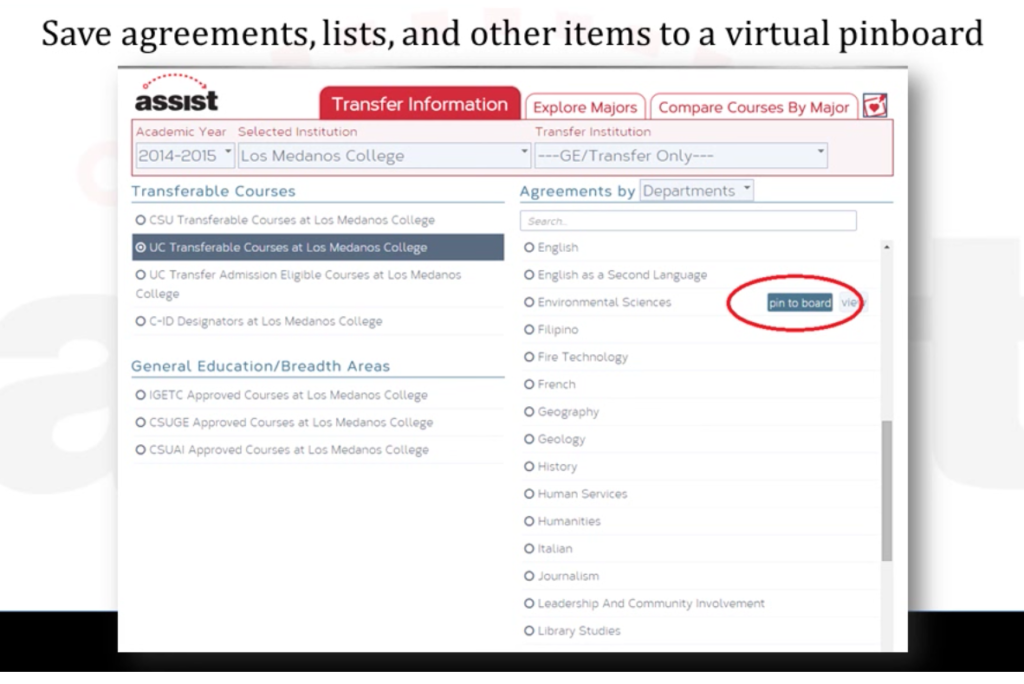Choose the Human Services department
Image resolution: width=1024 pixels, height=684 pixels.
pyautogui.click(x=575, y=495)
